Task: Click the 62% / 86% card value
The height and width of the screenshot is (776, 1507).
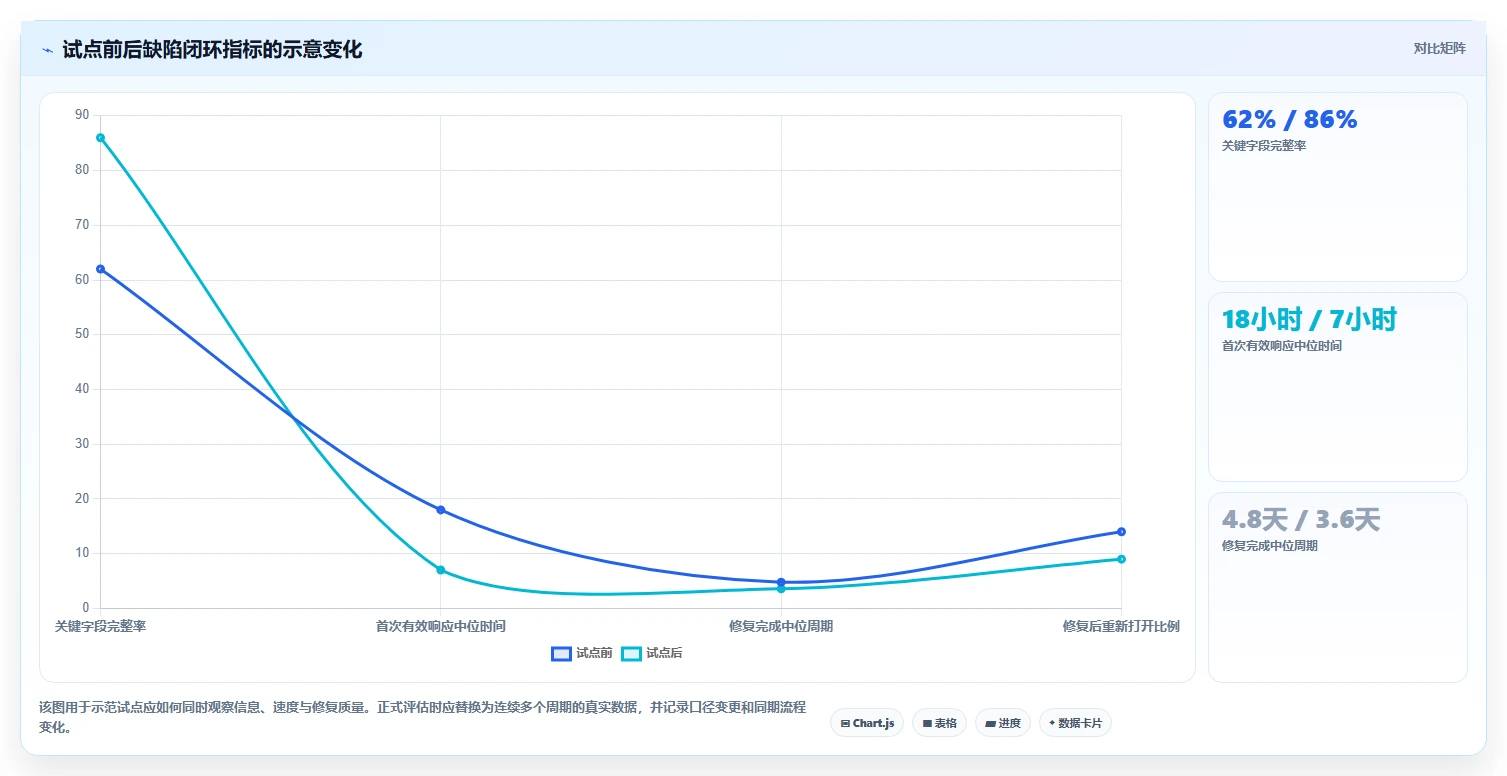Action: pos(1290,120)
